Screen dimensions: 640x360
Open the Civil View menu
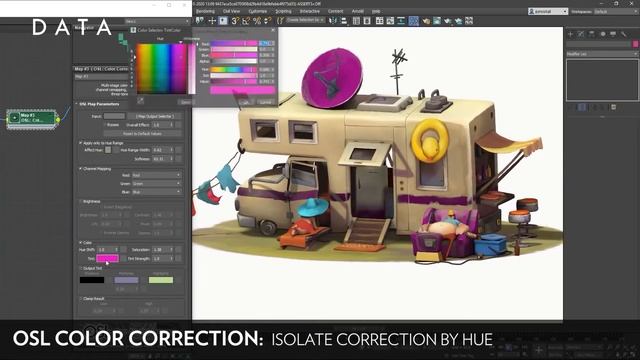(231, 11)
